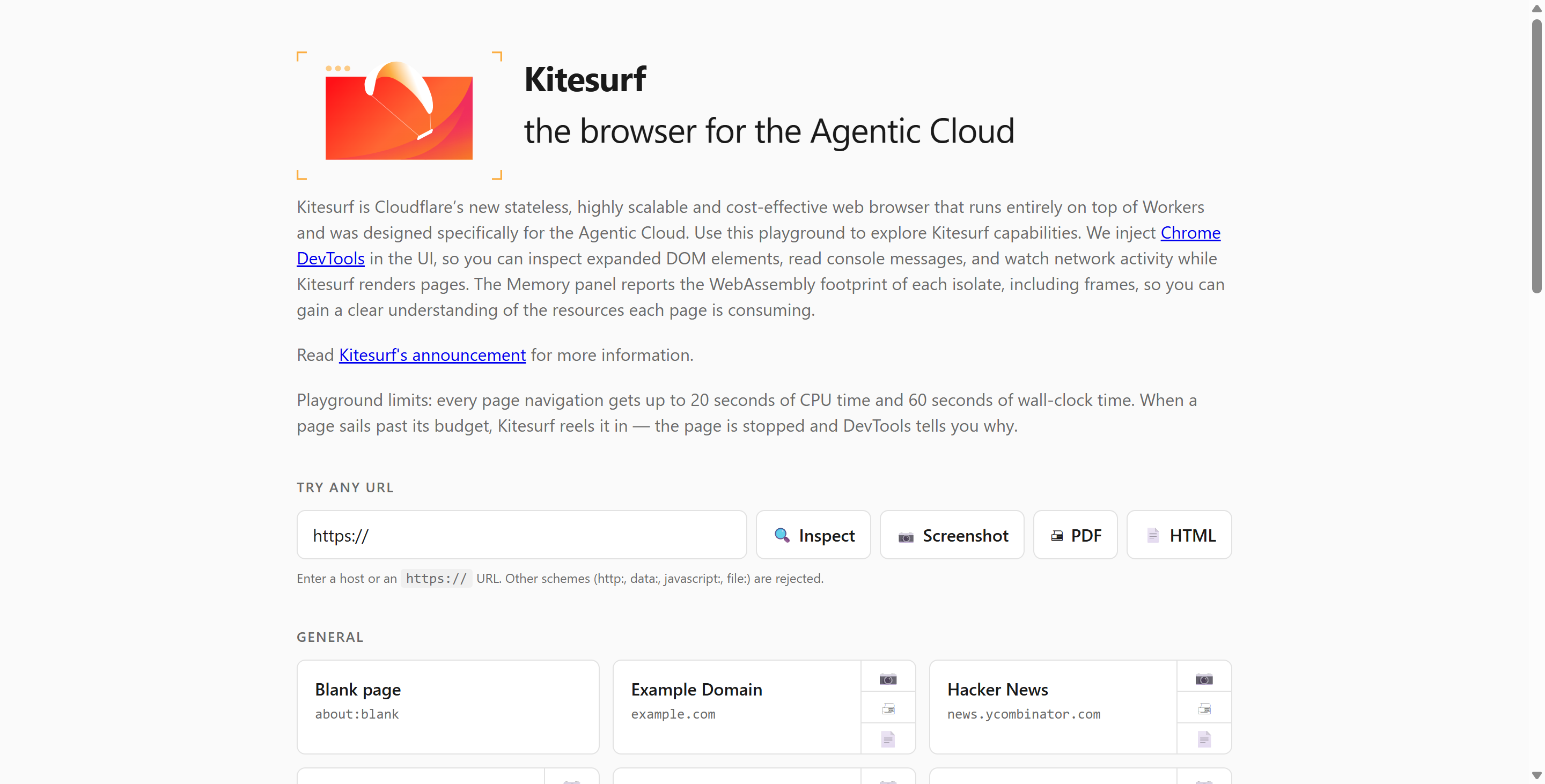Viewport: 1545px width, 784px height.
Task: Click 'the browser for the Agentic Cloud' tagline
Action: click(x=769, y=131)
